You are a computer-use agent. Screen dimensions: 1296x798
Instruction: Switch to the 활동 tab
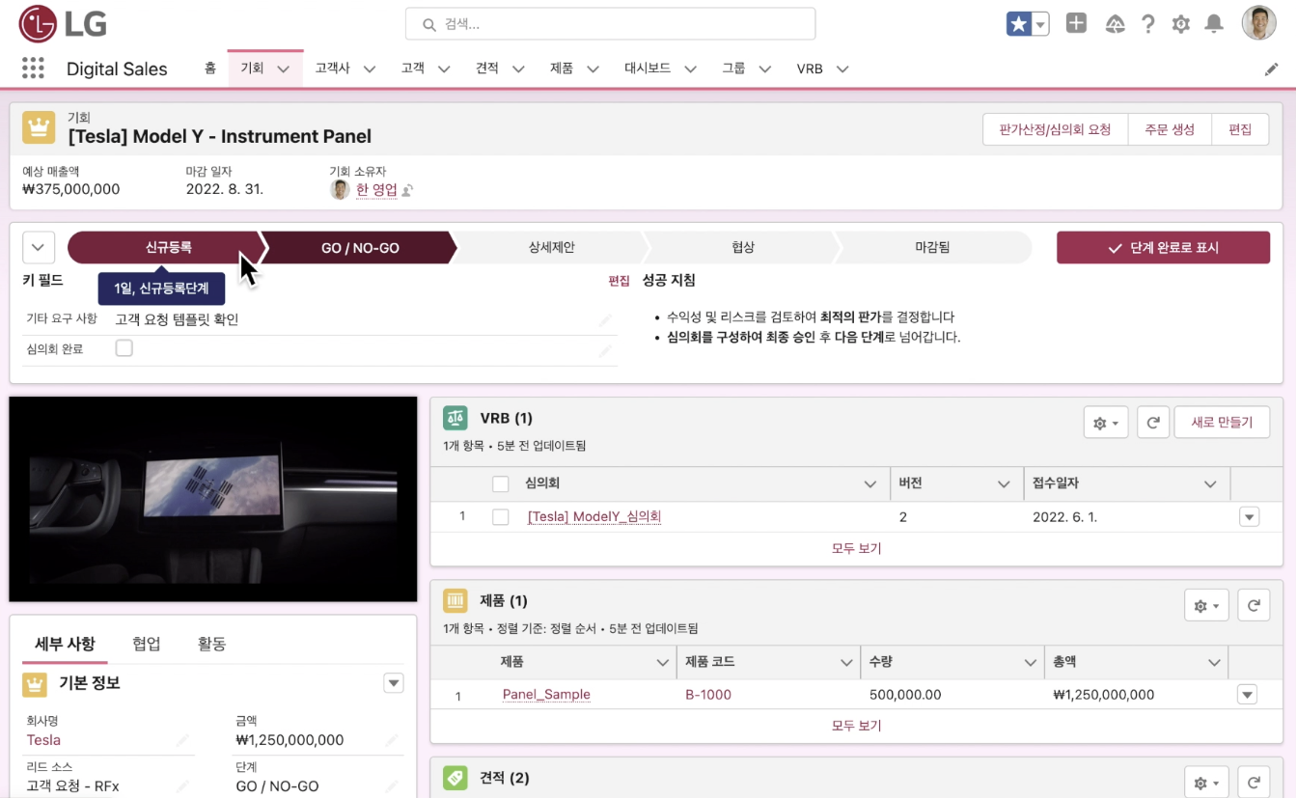click(x=211, y=644)
